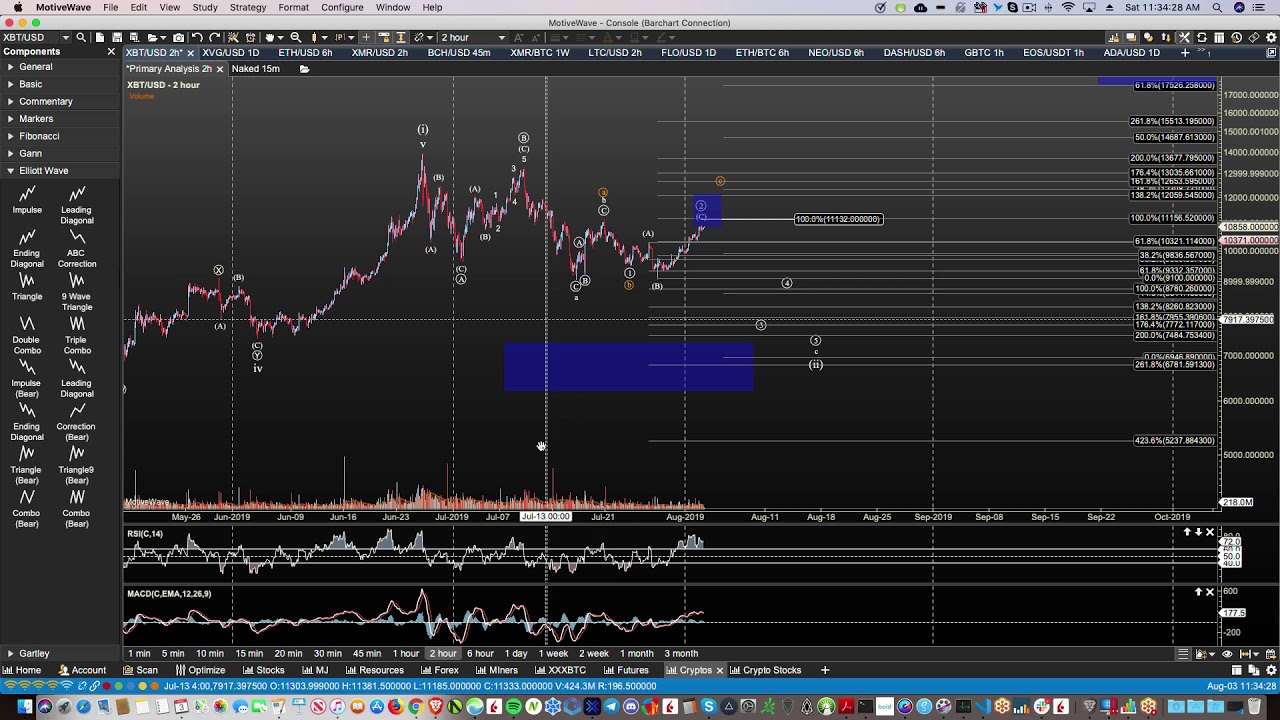Expand the Markers components section
The height and width of the screenshot is (720, 1280).
coord(60,119)
